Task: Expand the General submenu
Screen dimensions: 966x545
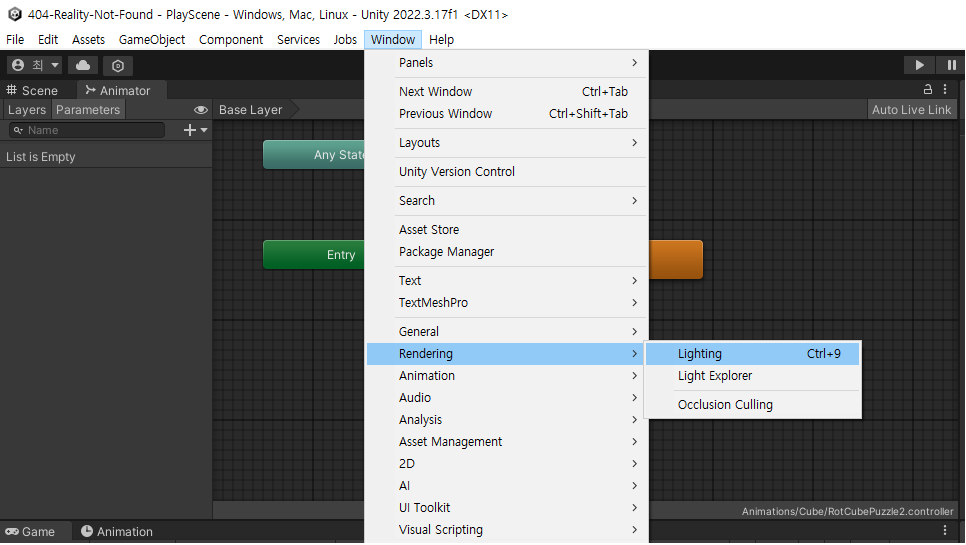Action: tap(507, 332)
